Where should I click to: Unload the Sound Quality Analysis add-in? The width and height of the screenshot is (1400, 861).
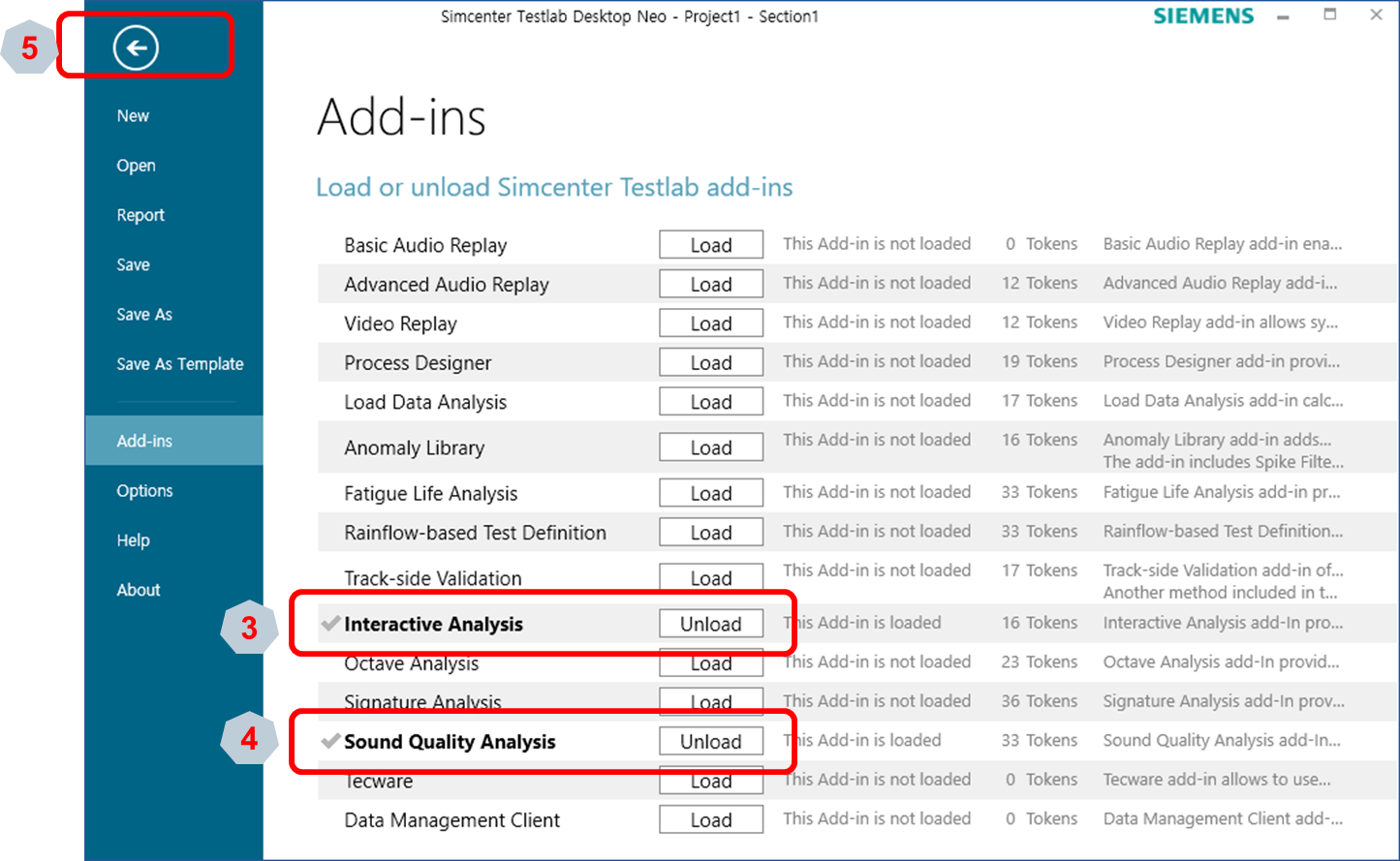[711, 741]
